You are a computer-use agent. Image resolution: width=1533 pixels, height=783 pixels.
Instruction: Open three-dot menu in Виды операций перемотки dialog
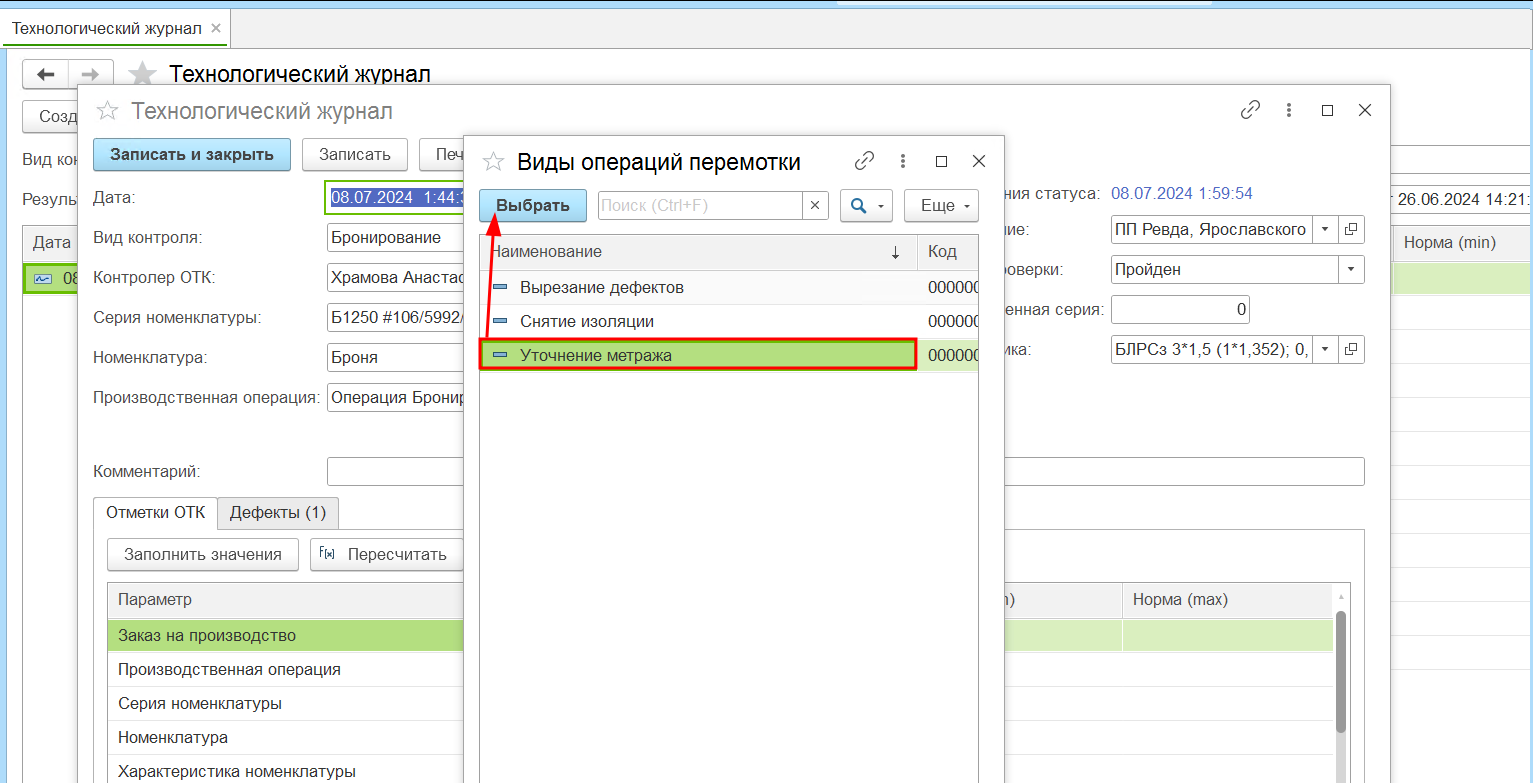coord(903,161)
